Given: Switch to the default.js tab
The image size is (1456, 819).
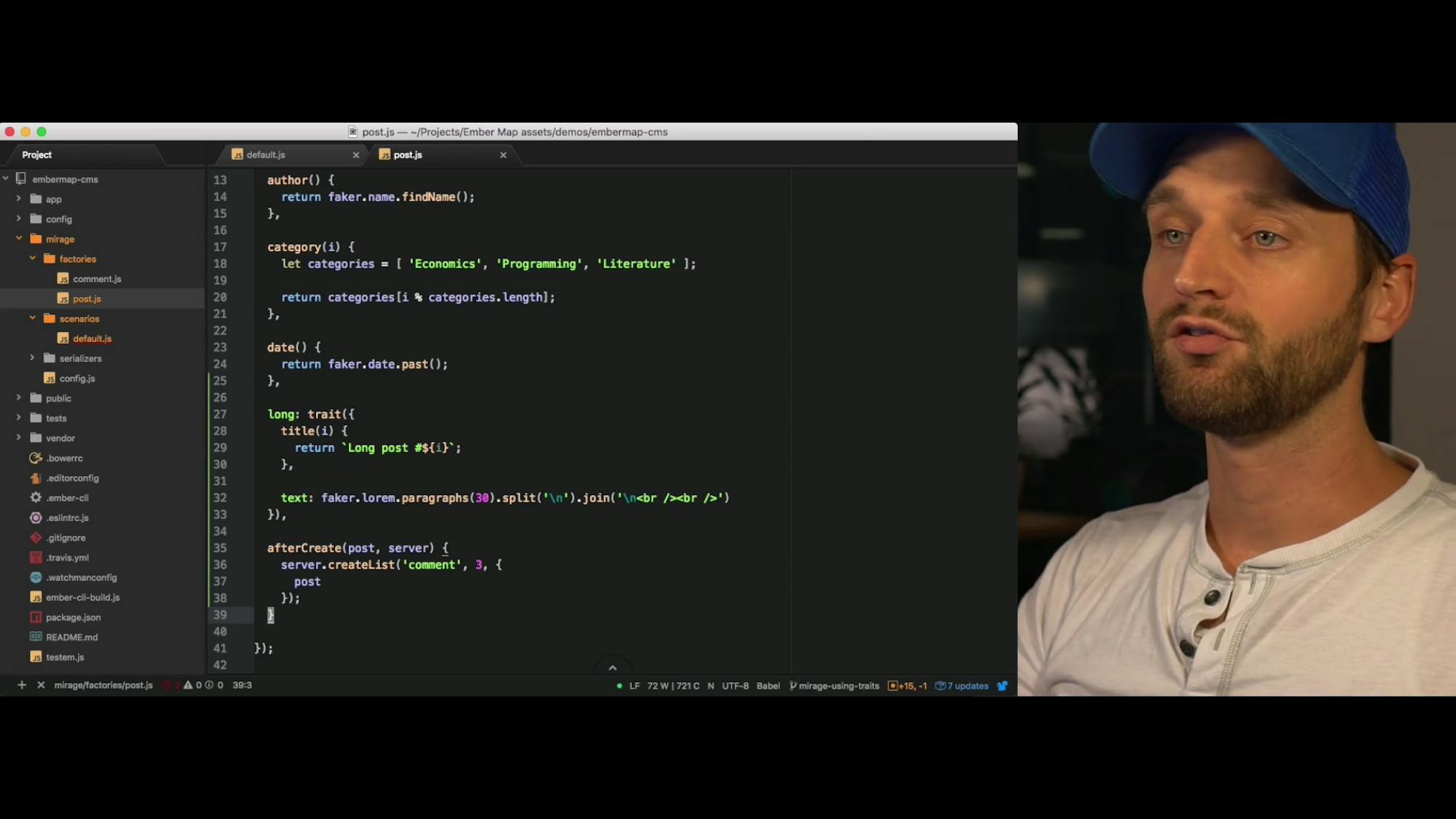Looking at the screenshot, I should (266, 155).
